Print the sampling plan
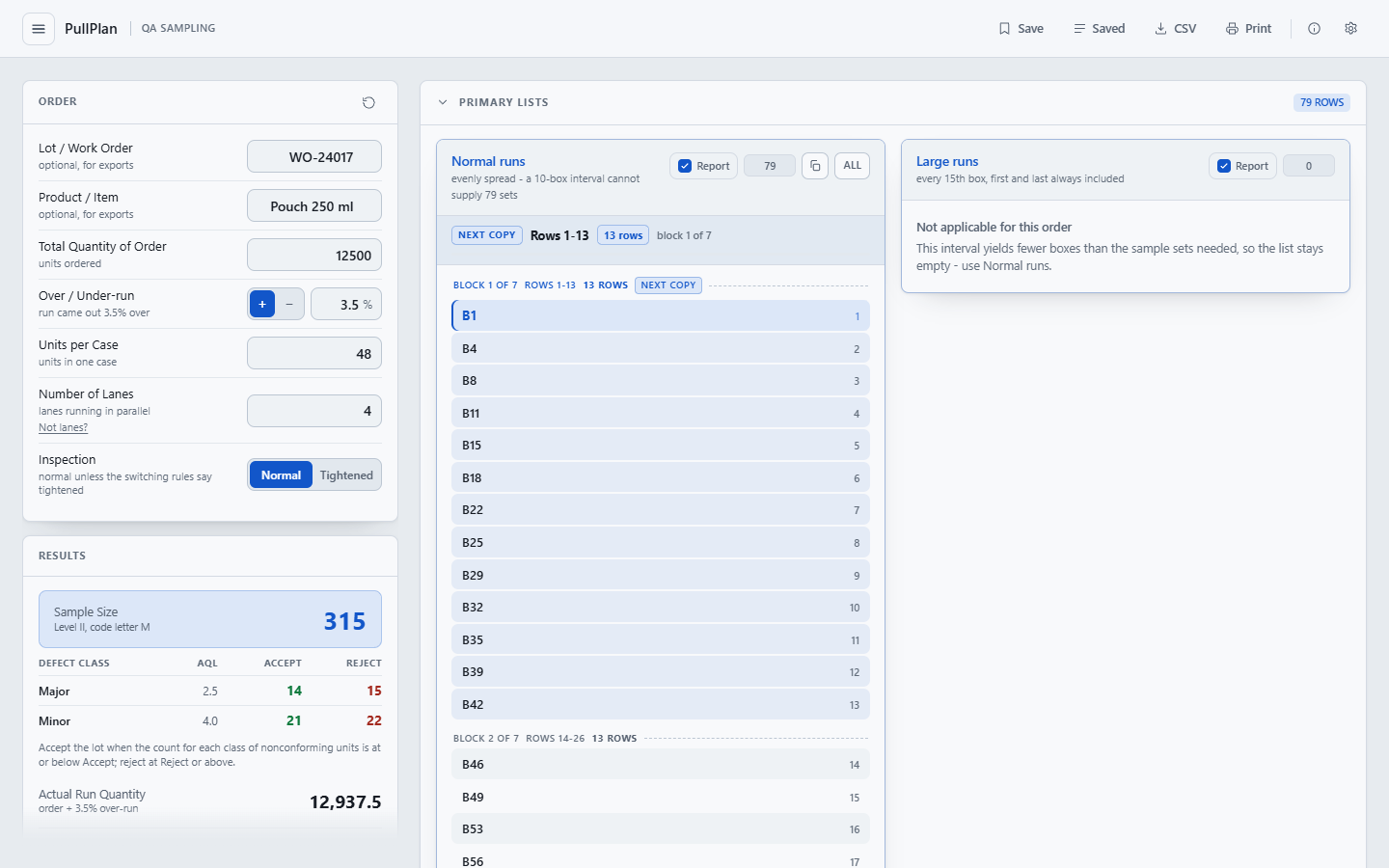This screenshot has height=868, width=1389. click(x=1248, y=29)
